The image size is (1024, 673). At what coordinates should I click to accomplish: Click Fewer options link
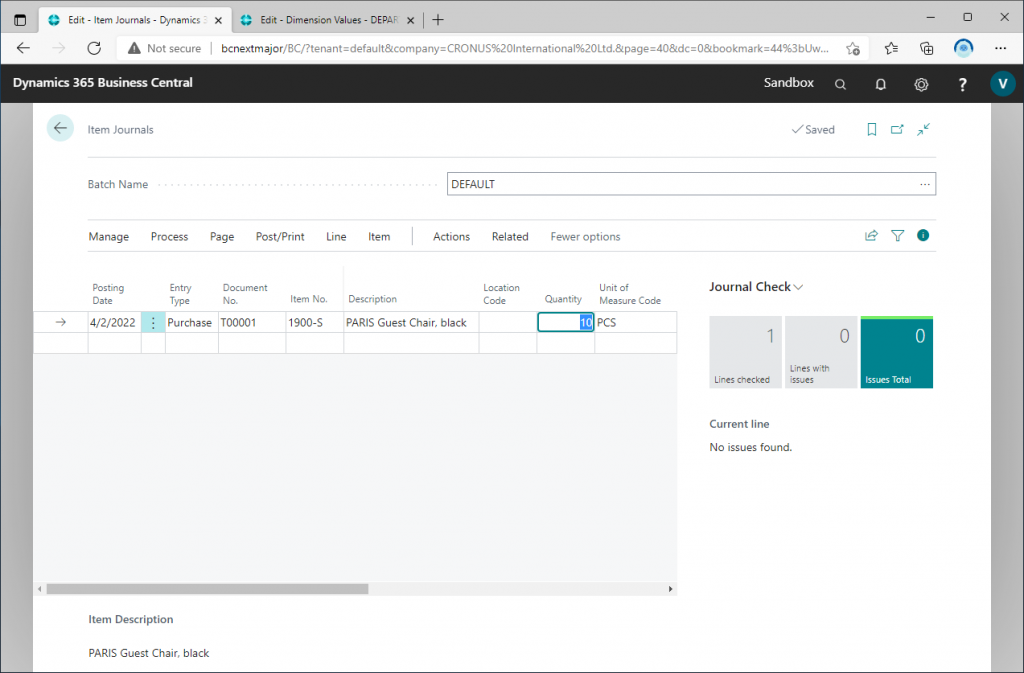pos(585,237)
